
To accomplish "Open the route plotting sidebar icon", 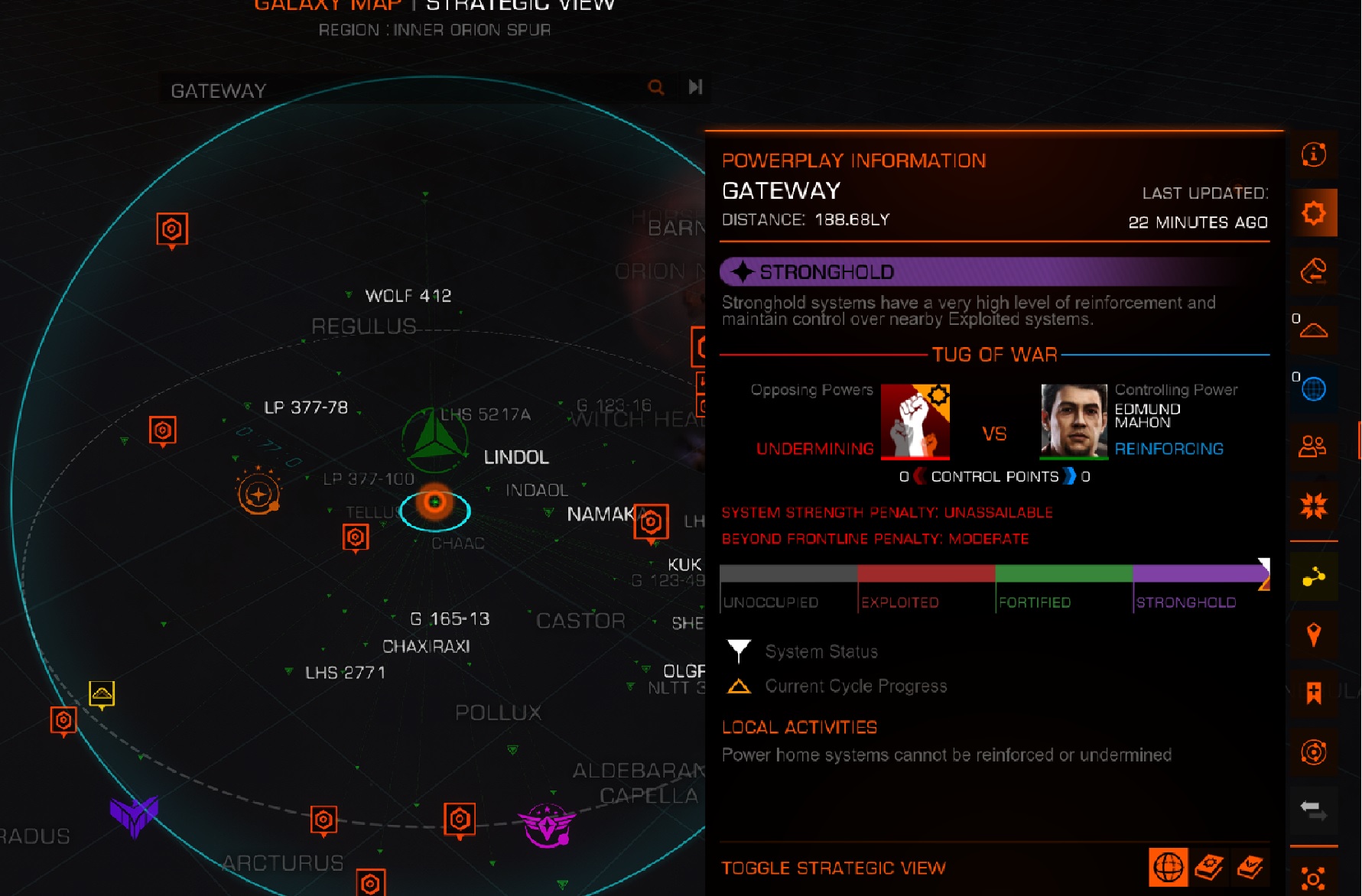I will click(1314, 271).
